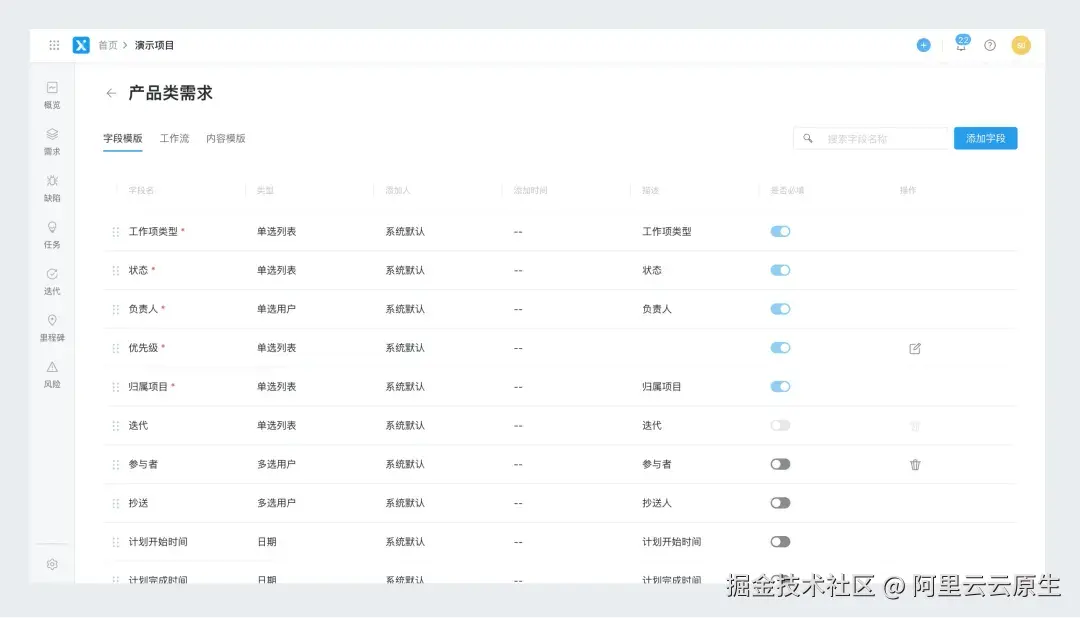1080x618 pixels.
Task: Open project settings via the gear icon
Action: [x=51, y=564]
